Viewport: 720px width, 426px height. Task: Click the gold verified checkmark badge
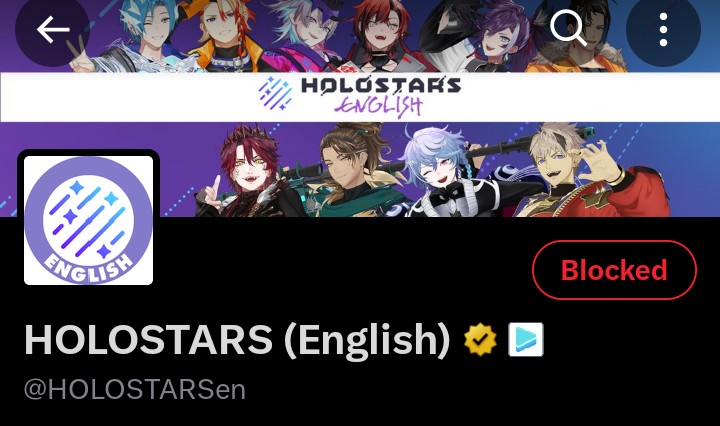pos(480,340)
